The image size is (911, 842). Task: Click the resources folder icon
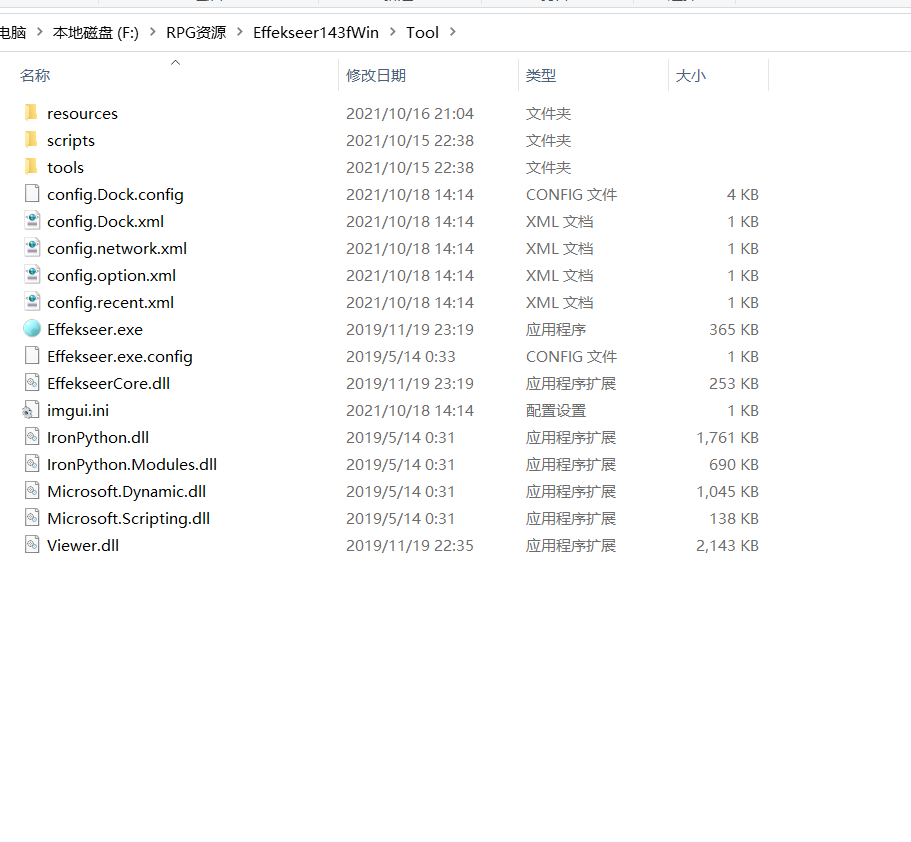(x=31, y=113)
